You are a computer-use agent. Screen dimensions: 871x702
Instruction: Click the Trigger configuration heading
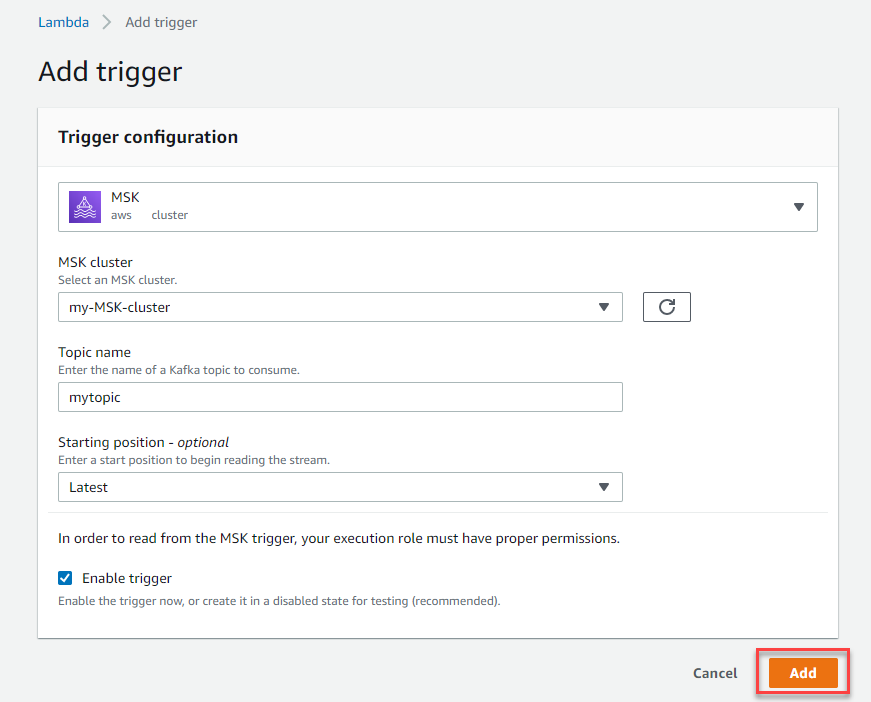[x=148, y=137]
